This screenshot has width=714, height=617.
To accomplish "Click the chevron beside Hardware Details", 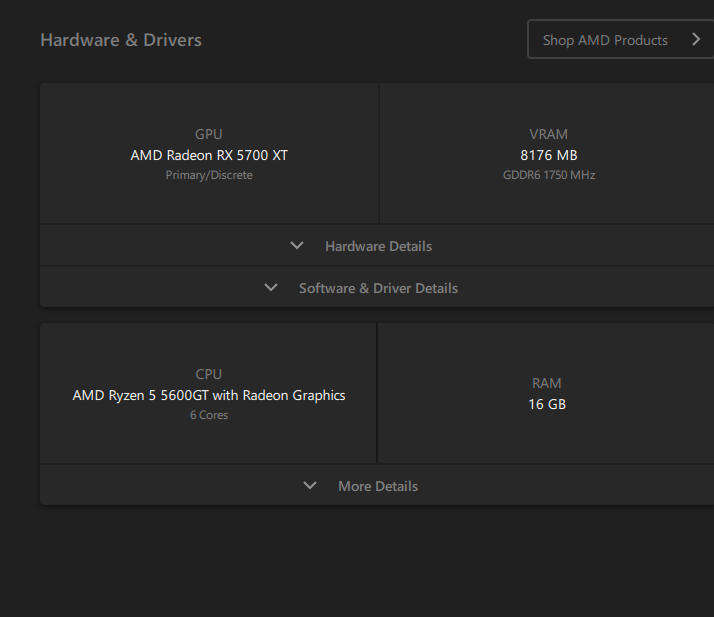I will pos(297,245).
